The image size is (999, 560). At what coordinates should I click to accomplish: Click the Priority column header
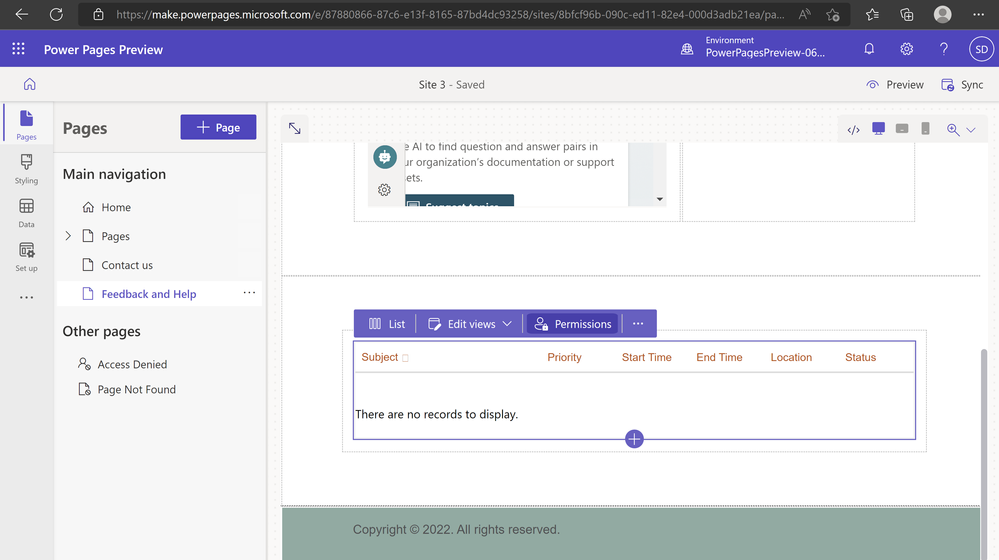pos(564,357)
